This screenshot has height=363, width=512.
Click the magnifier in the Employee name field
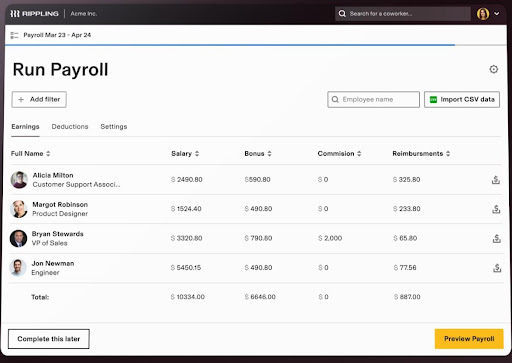[x=335, y=99]
